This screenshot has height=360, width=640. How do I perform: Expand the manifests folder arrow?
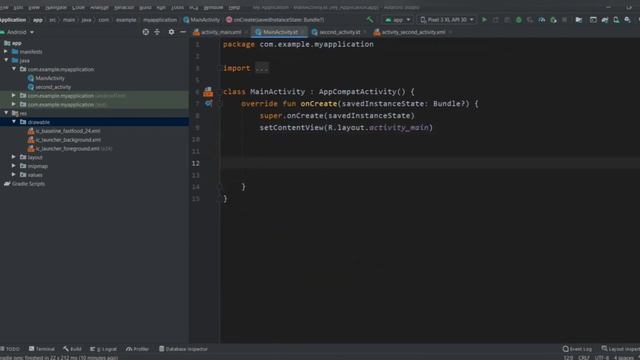(6, 51)
